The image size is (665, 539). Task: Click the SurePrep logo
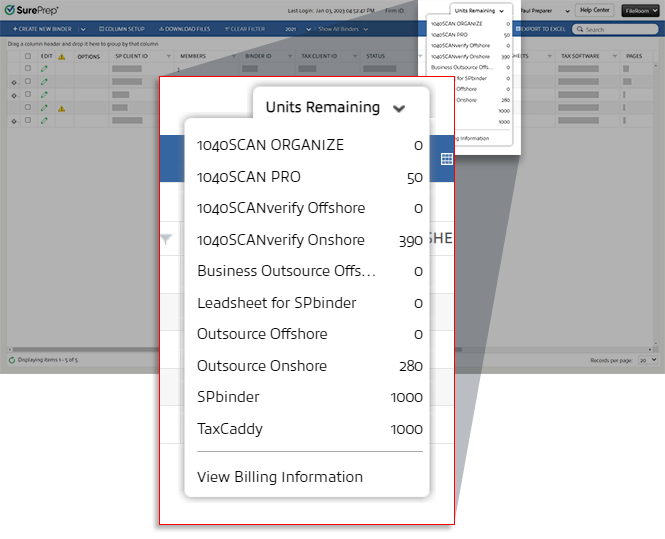[x=31, y=10]
